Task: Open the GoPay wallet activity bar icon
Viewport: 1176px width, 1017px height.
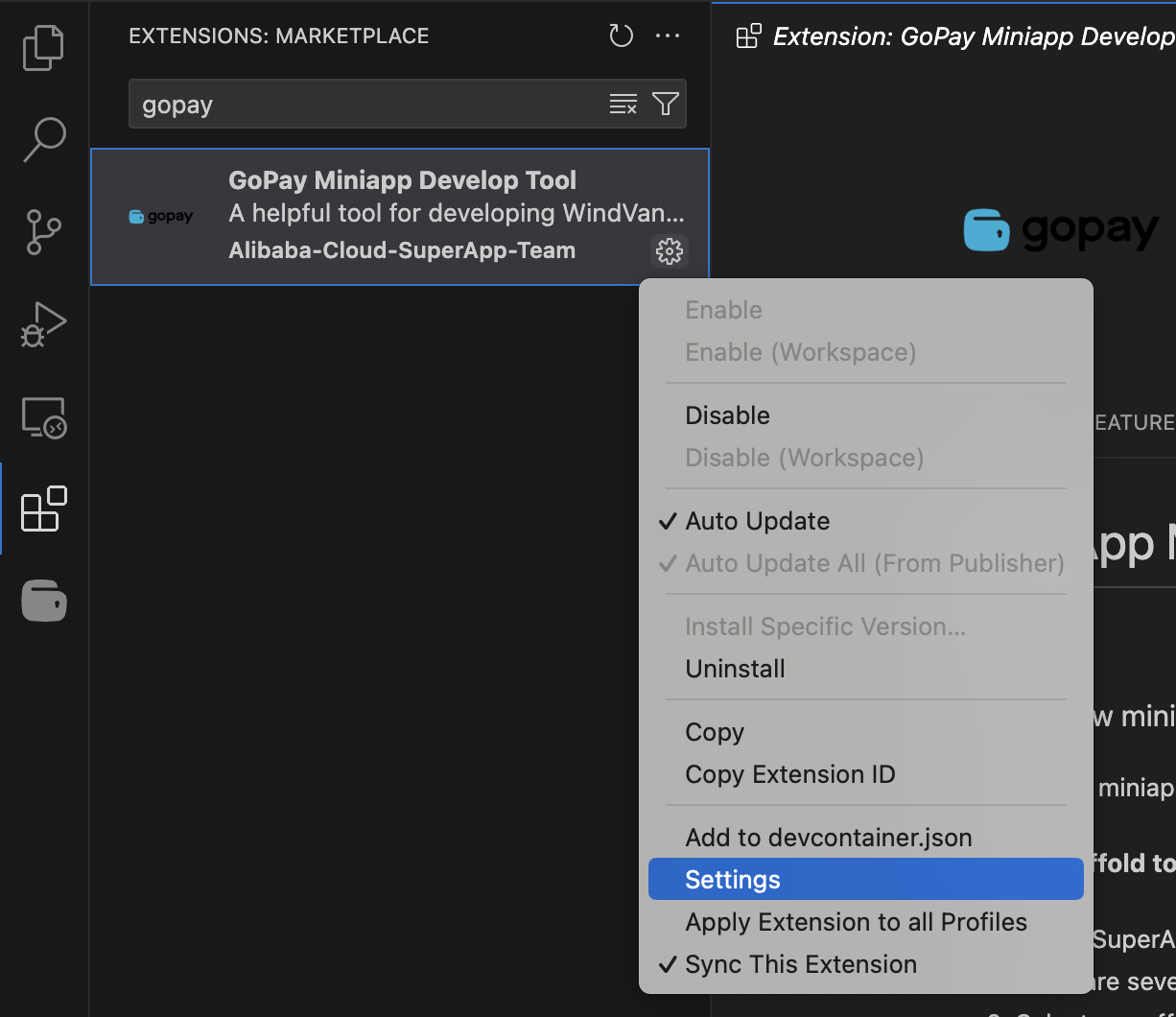Action: [44, 601]
